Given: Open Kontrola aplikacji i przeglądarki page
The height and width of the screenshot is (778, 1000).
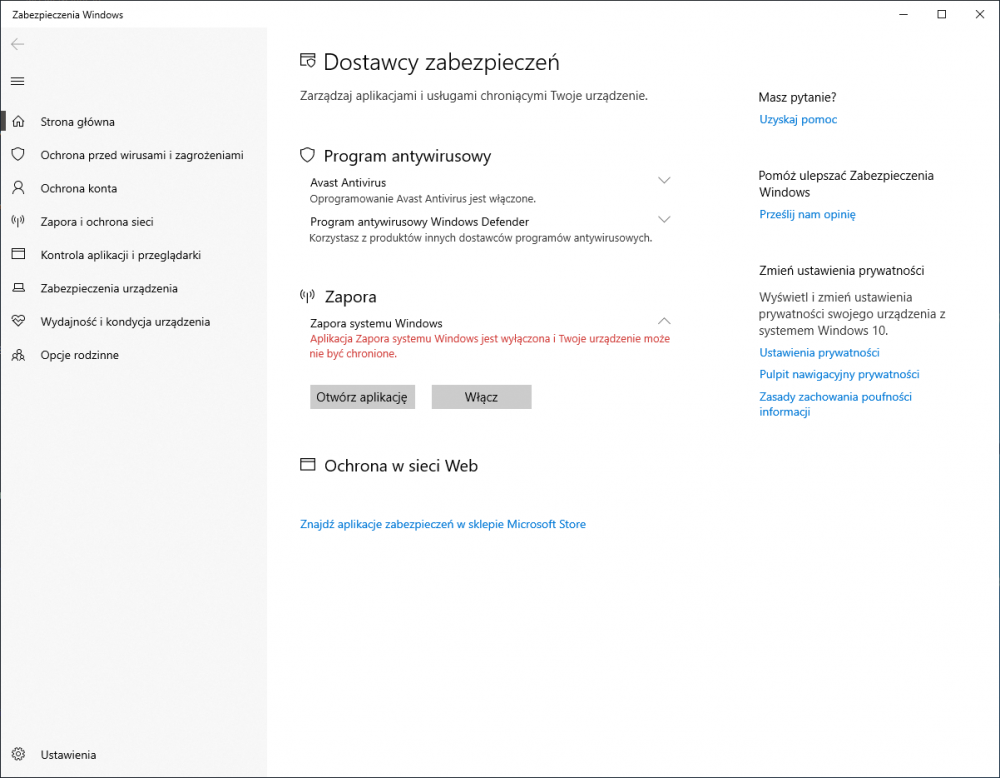Looking at the screenshot, I should click(120, 255).
